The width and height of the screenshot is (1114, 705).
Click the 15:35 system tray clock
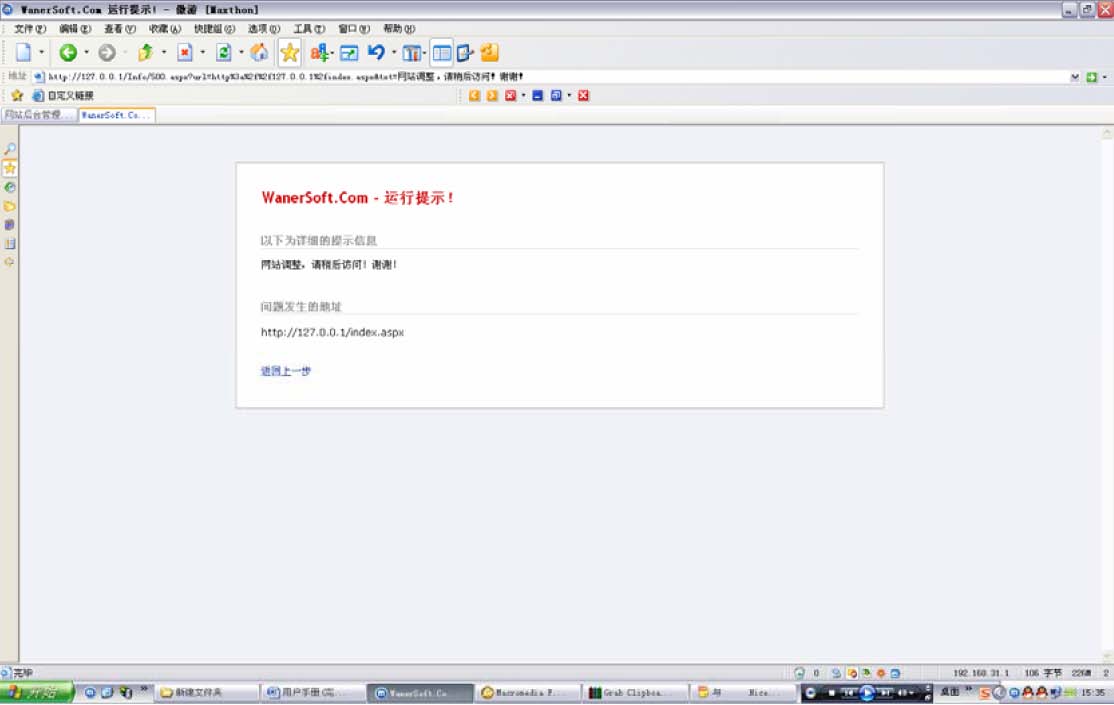point(1093,692)
